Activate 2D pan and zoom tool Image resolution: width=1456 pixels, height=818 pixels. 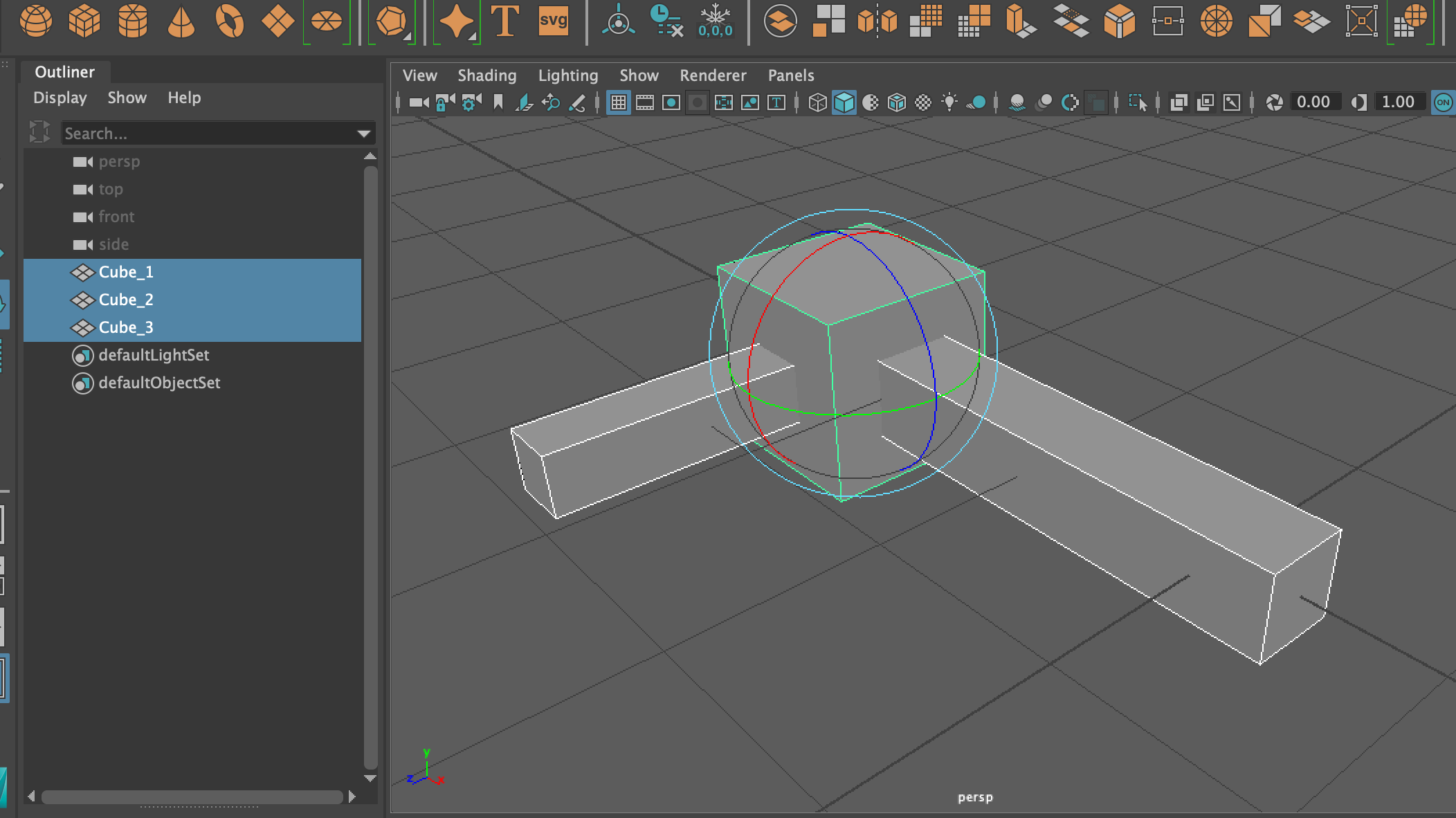pos(551,102)
